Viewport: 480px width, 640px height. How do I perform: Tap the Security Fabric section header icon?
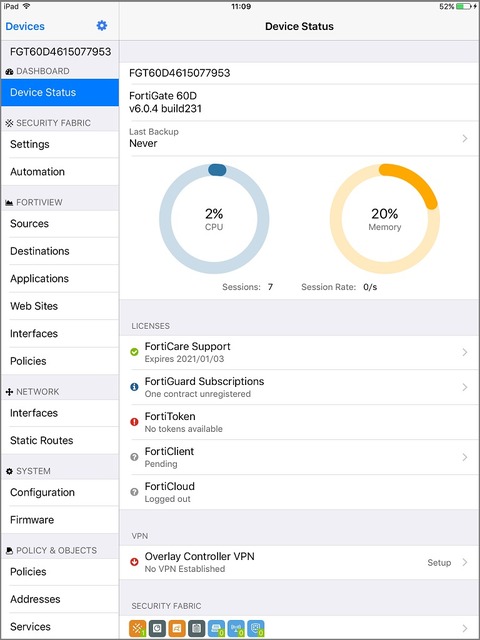point(9,123)
